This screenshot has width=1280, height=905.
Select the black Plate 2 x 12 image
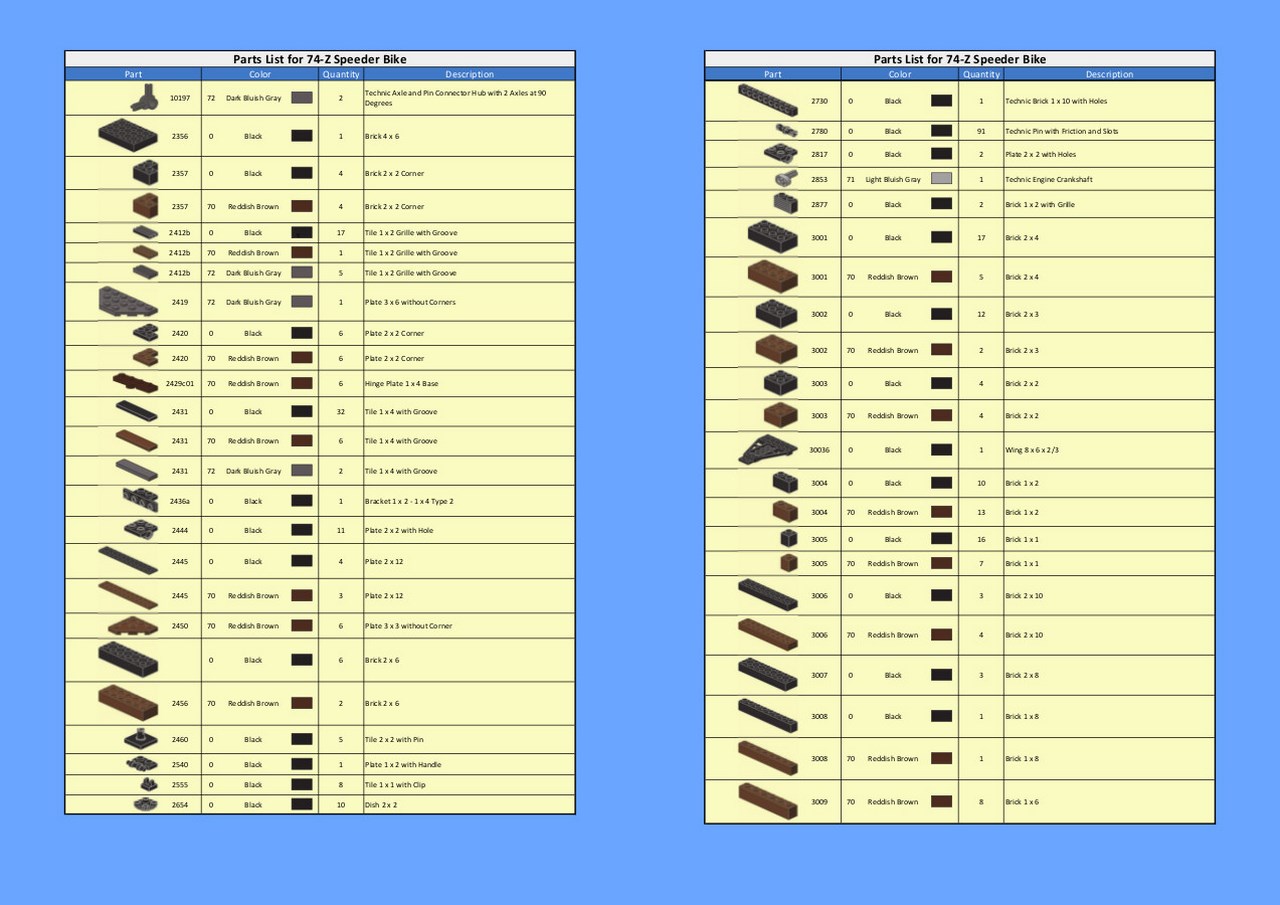[128, 562]
